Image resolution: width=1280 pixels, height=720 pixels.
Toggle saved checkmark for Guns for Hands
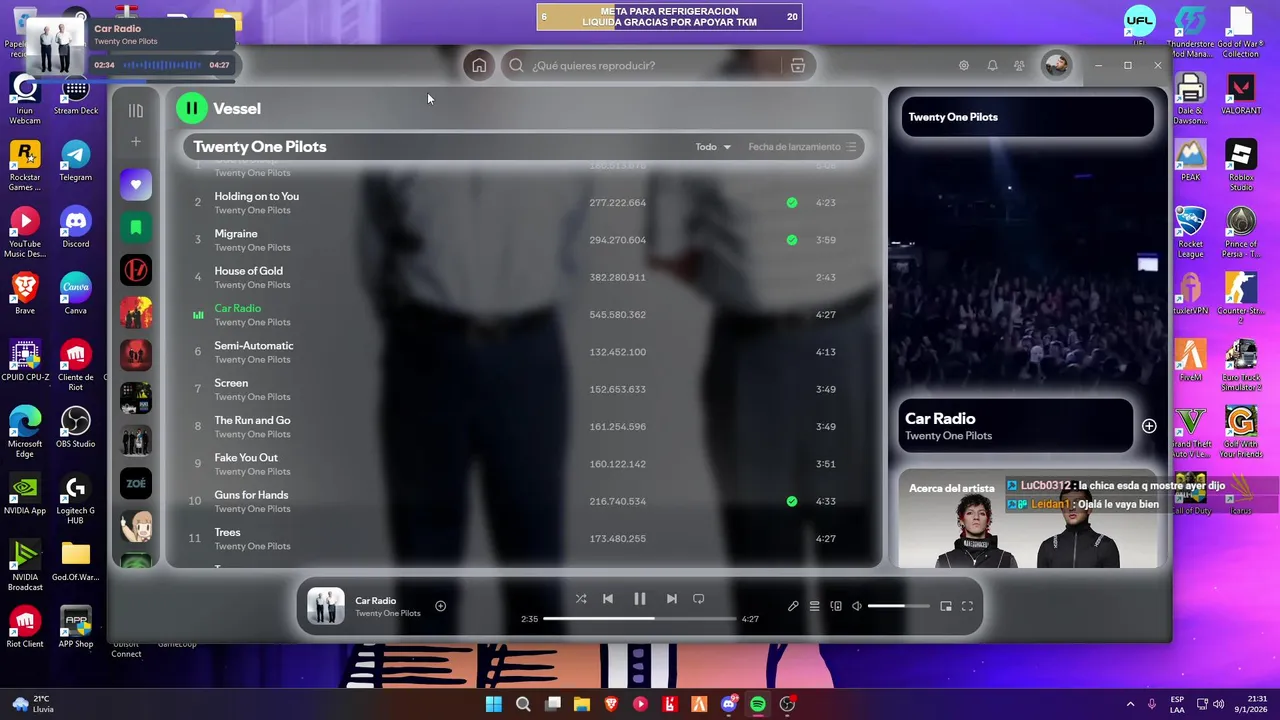pyautogui.click(x=792, y=501)
